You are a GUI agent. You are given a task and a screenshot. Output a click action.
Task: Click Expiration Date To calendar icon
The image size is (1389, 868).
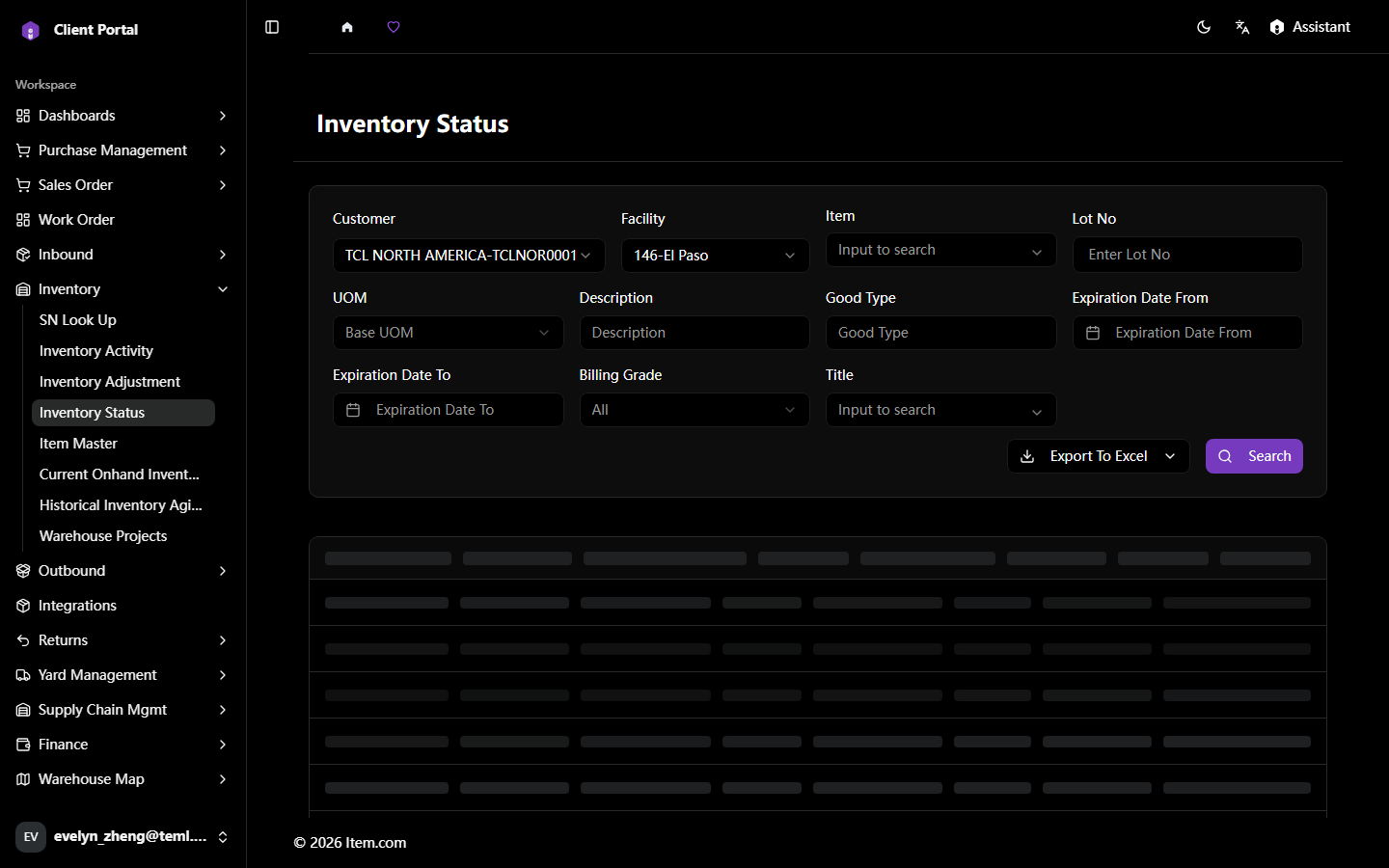click(x=353, y=410)
